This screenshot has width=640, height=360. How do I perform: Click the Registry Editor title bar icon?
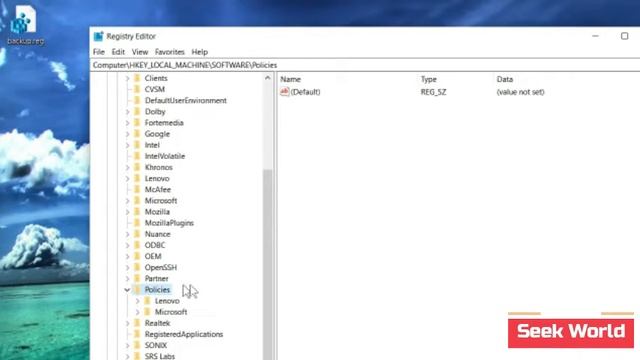98,36
